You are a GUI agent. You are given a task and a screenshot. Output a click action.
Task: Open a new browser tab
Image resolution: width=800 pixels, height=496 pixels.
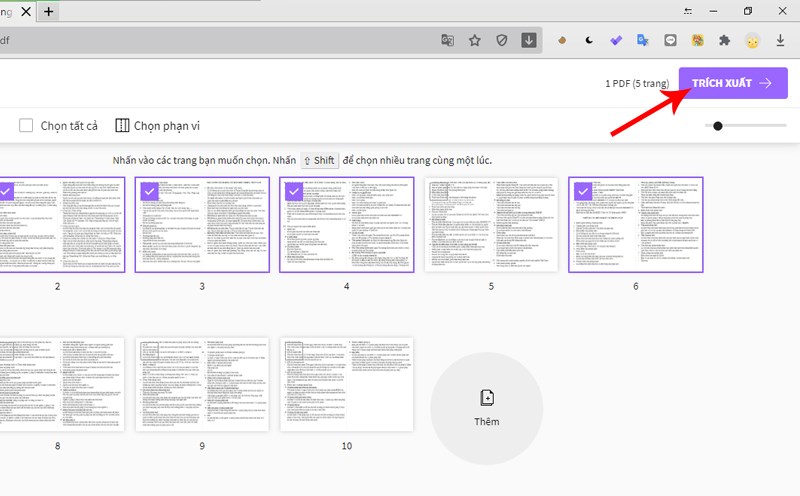[x=49, y=12]
